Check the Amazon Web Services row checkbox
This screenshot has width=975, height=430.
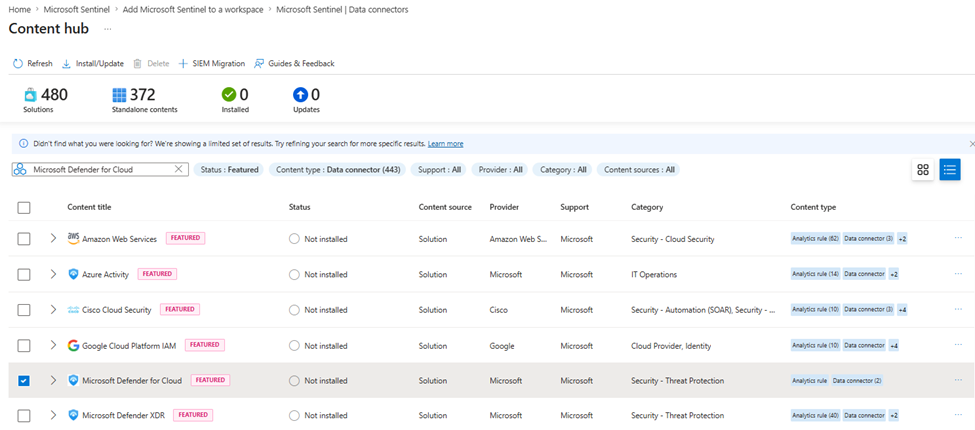24,239
